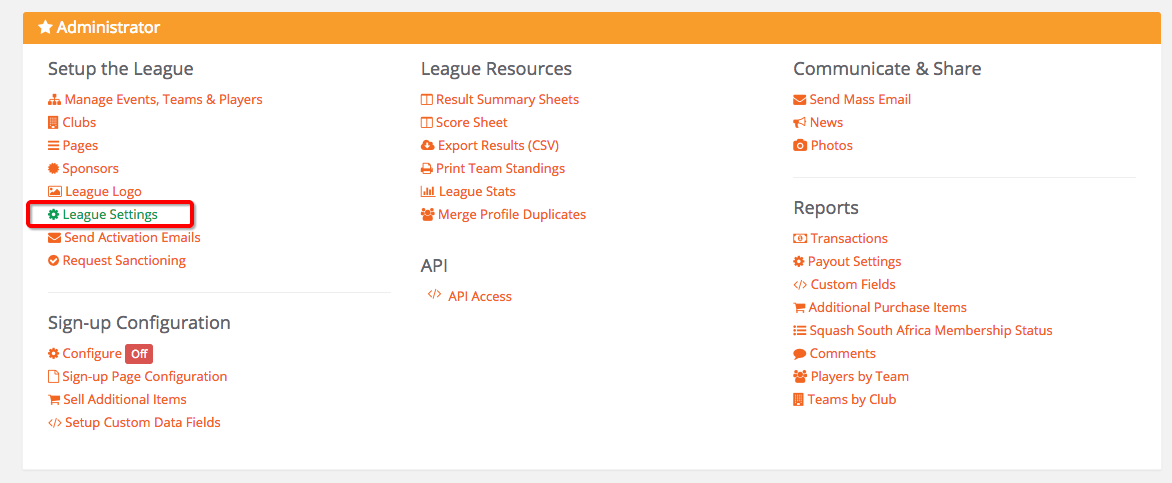Click the gear icon next to Payout Settings

click(x=798, y=262)
